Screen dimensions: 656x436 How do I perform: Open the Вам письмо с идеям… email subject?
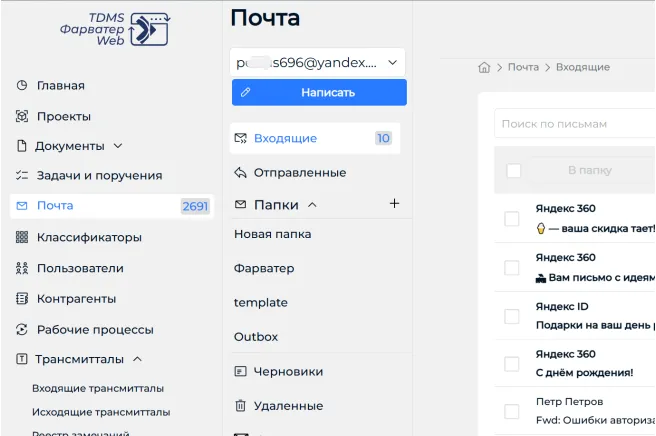[595, 277]
